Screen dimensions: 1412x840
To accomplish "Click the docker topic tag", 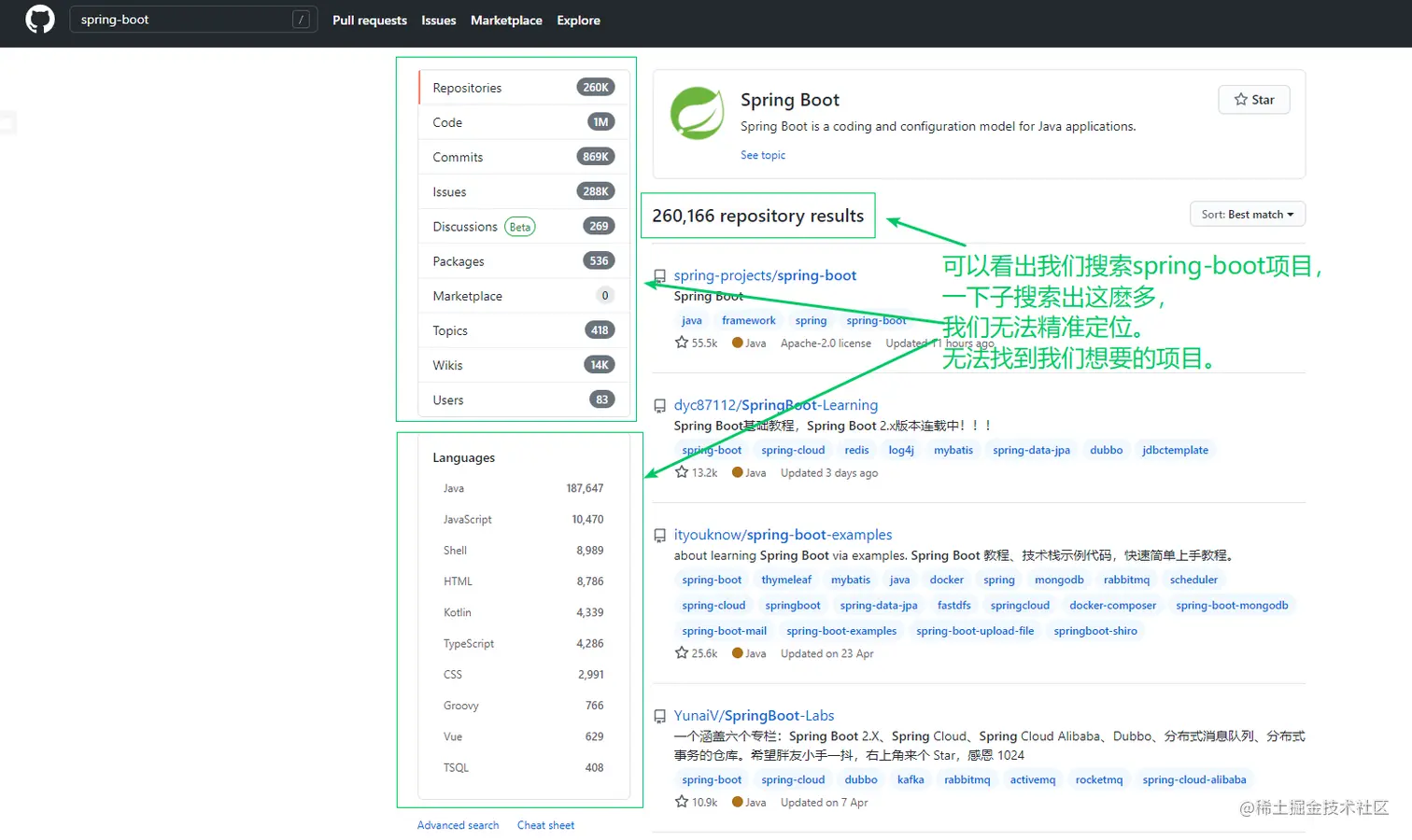I will tap(946, 580).
